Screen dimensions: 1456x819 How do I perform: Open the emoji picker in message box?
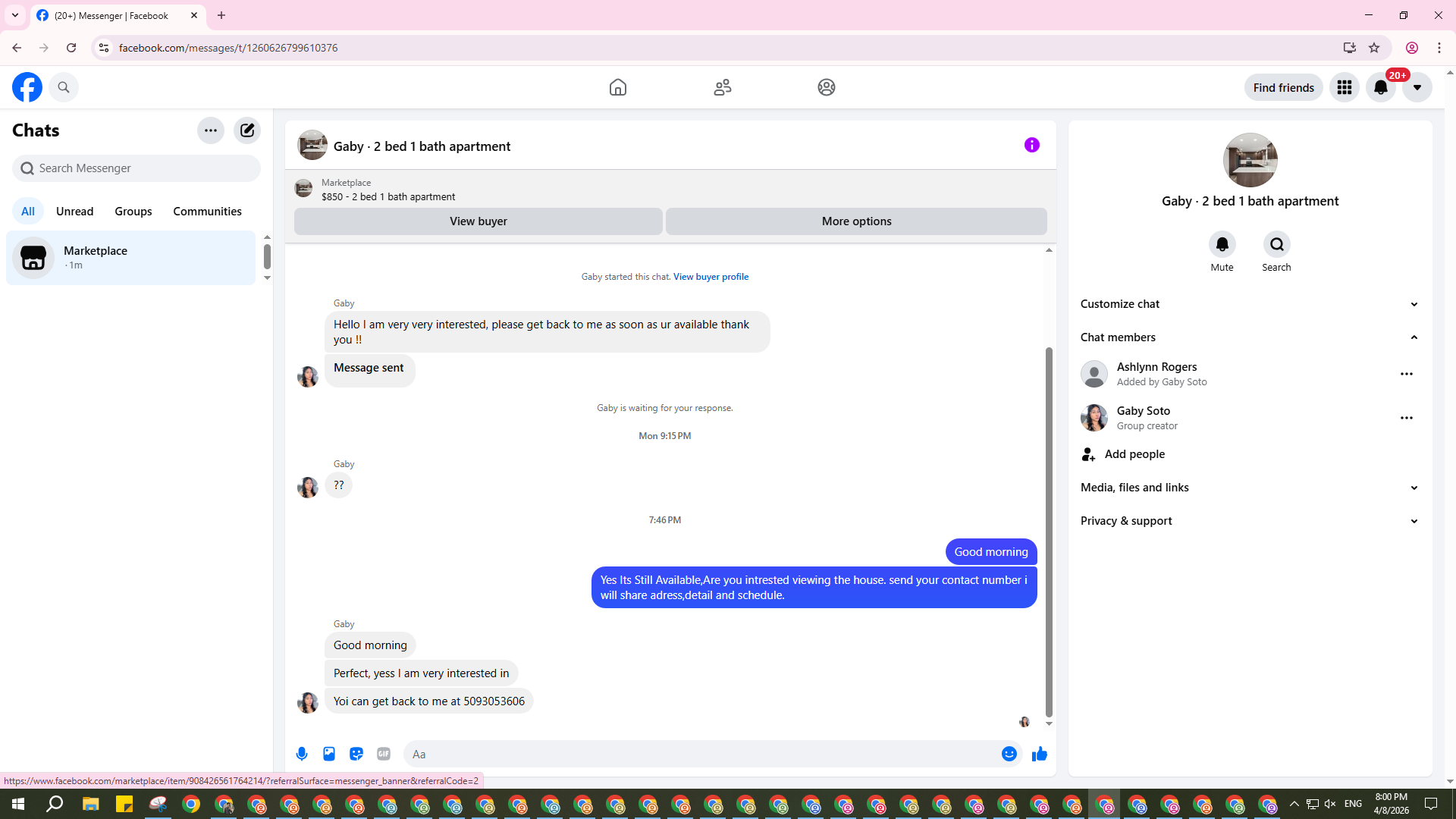click(1009, 754)
